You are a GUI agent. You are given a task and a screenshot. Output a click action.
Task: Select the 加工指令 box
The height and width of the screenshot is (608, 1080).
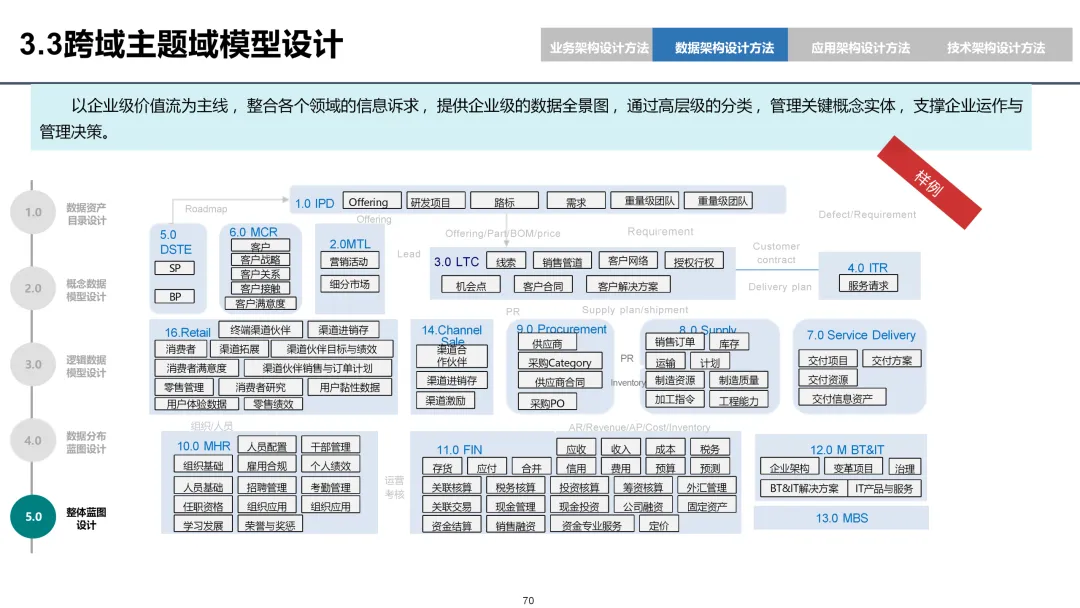click(675, 399)
